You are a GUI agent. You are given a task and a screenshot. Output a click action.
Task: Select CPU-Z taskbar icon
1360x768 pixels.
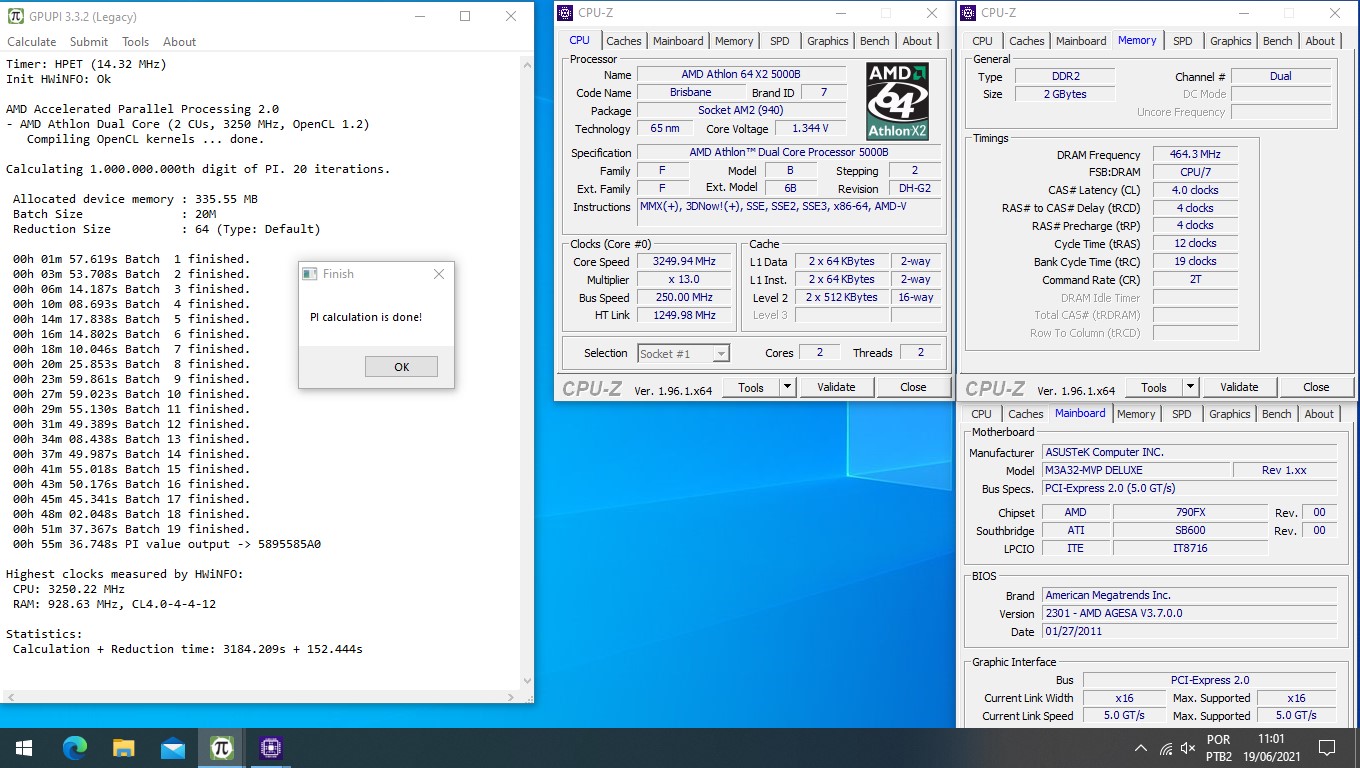click(271, 747)
